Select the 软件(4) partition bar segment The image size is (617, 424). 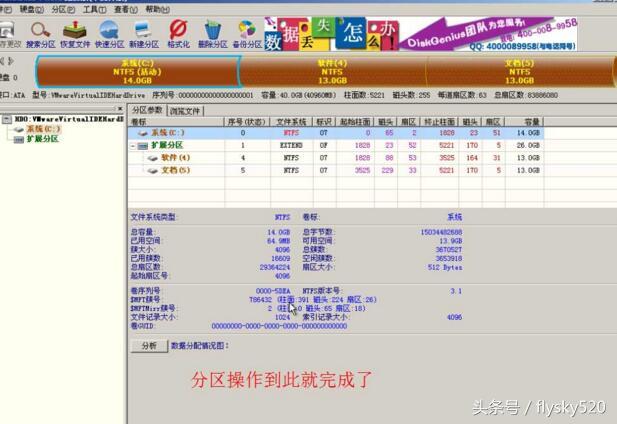pos(333,72)
